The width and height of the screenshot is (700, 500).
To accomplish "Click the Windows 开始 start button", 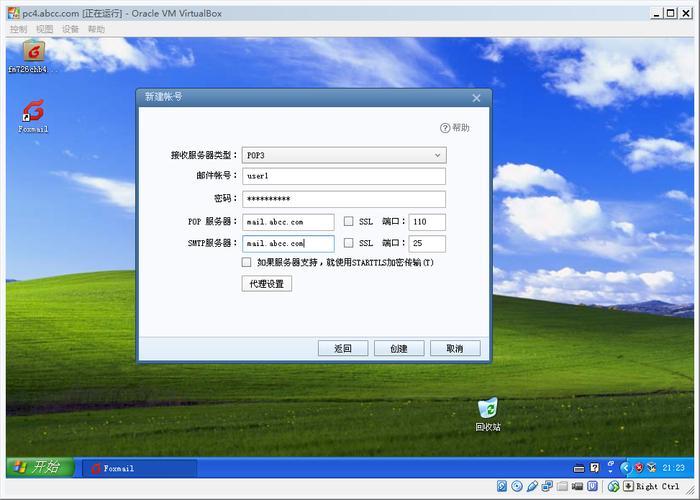I will coord(40,467).
